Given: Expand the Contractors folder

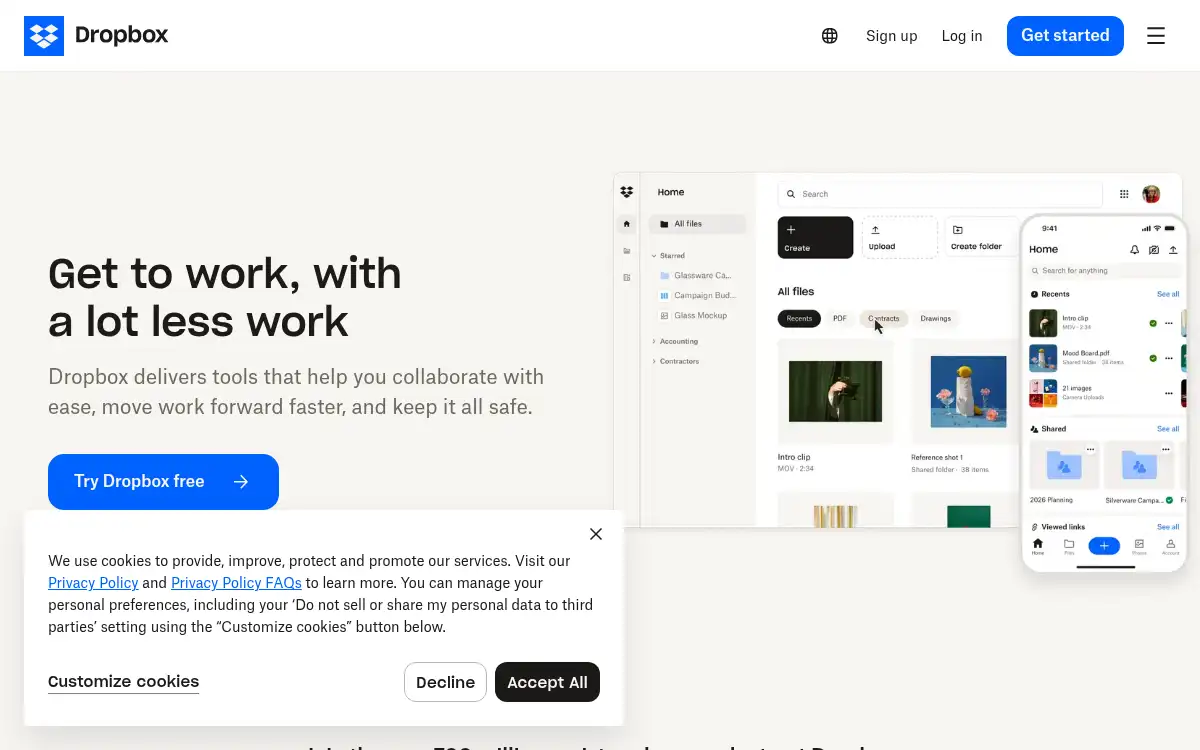Looking at the screenshot, I should [x=654, y=362].
